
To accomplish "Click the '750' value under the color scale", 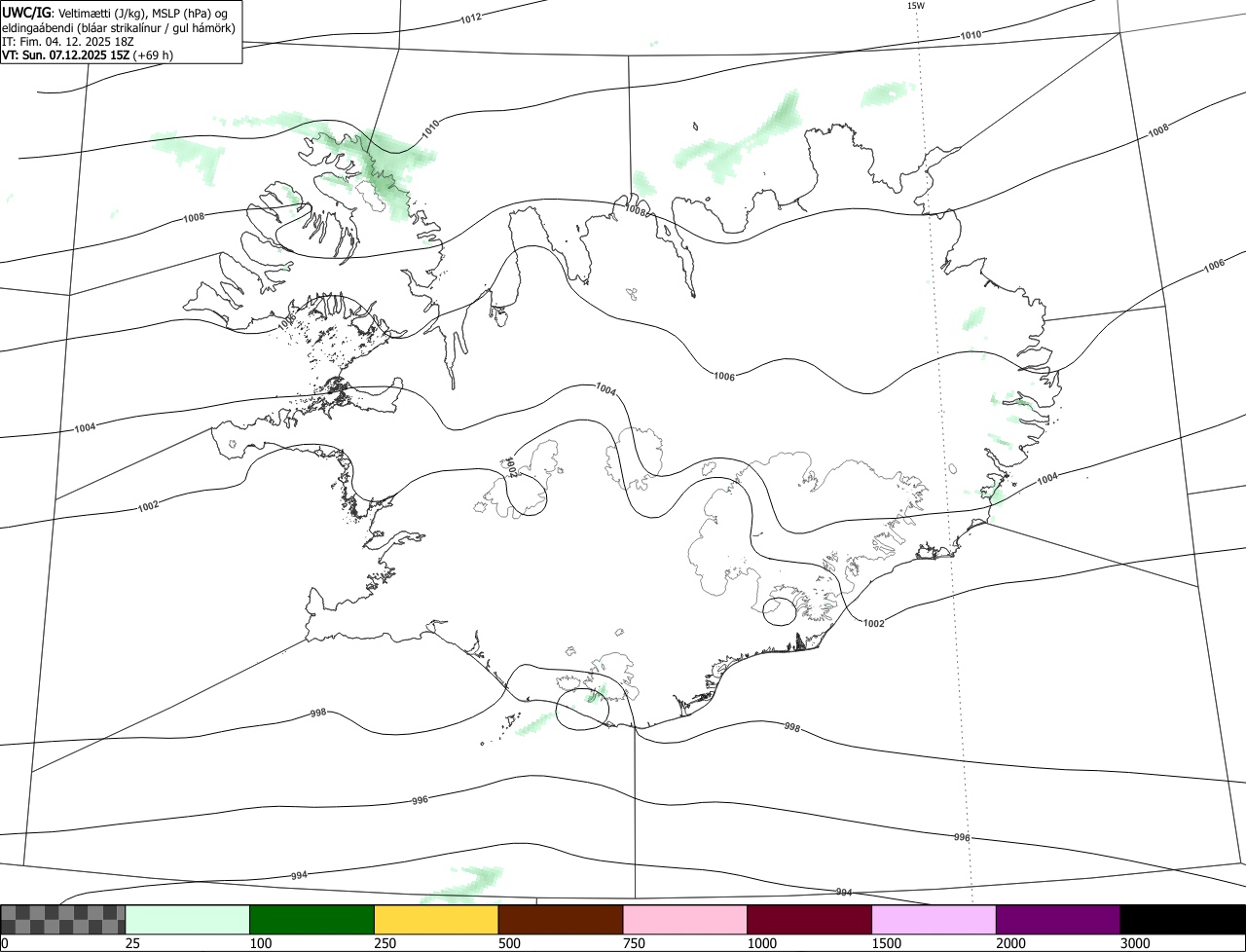I will tap(636, 943).
